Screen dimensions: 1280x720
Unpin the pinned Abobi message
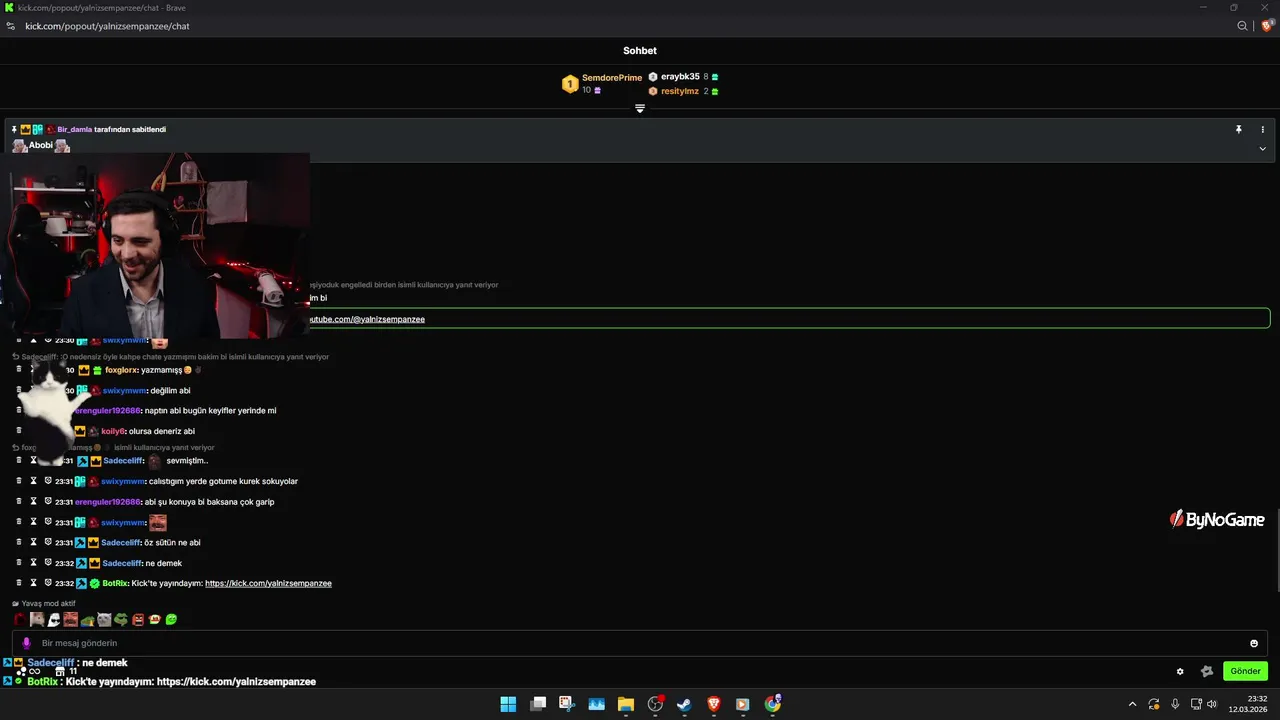coord(1238,129)
